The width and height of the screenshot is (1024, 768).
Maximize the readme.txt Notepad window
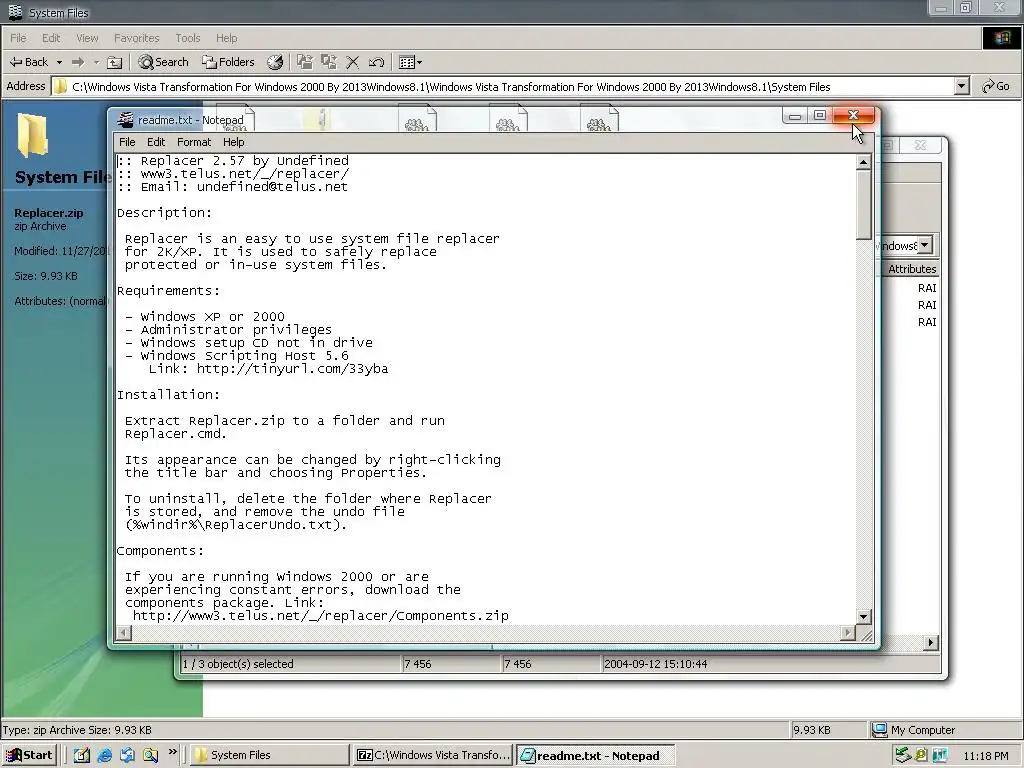[820, 116]
